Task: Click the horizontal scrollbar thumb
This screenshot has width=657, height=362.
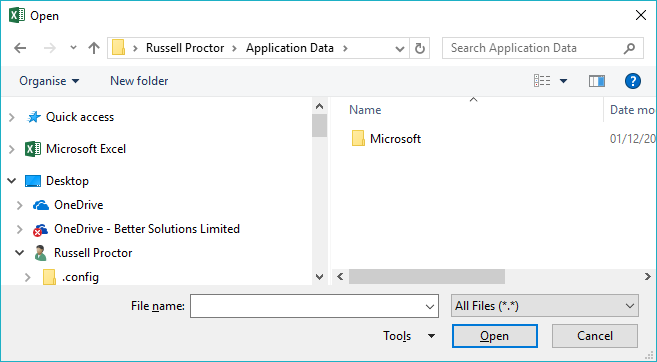Action: (427, 277)
